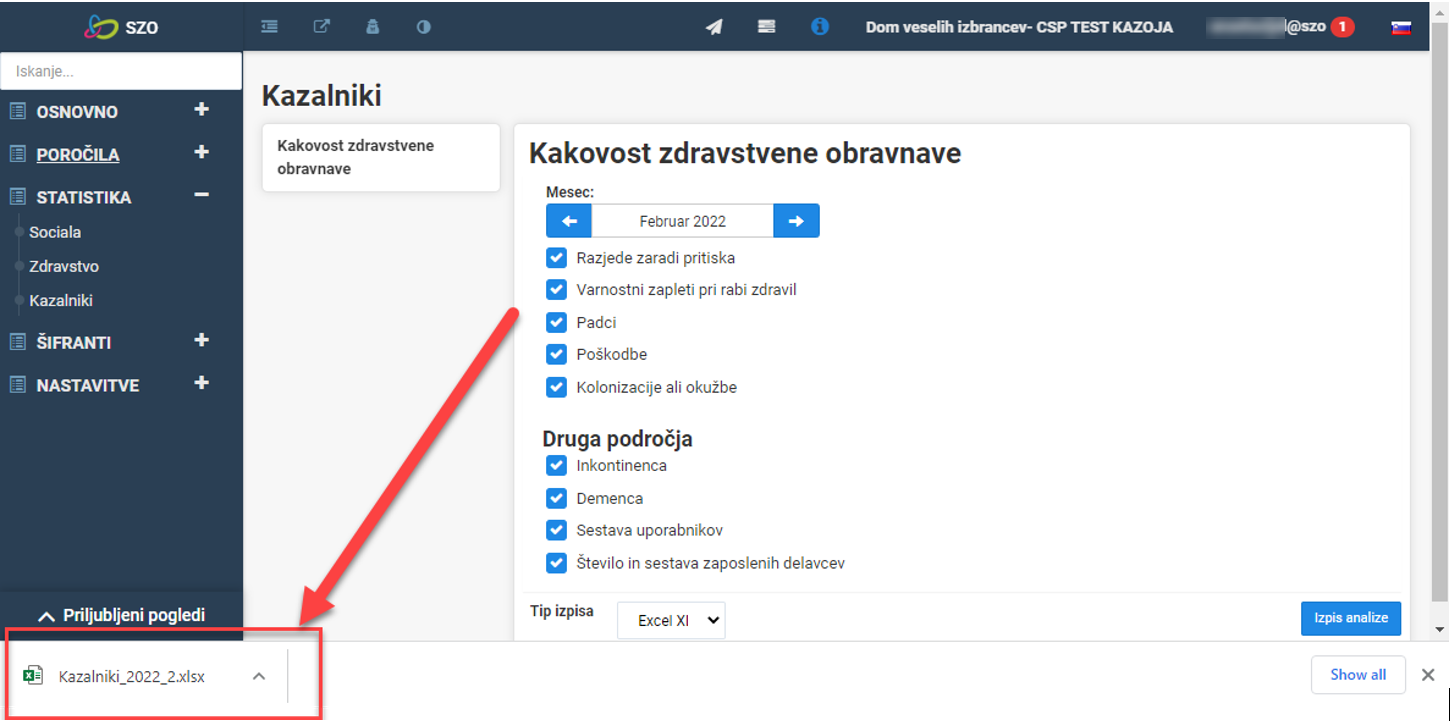Screen dimensions: 1451x725
Task: Collapse STATISTIKA with its minus sign
Action: point(201,195)
